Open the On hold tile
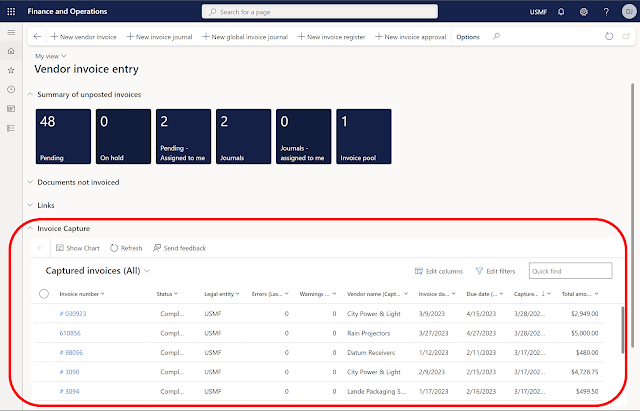 point(123,136)
